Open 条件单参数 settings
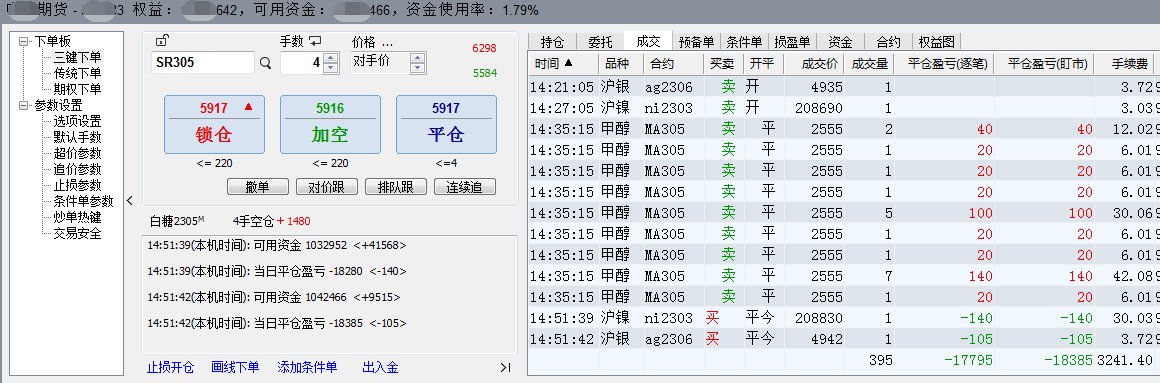 pos(84,202)
